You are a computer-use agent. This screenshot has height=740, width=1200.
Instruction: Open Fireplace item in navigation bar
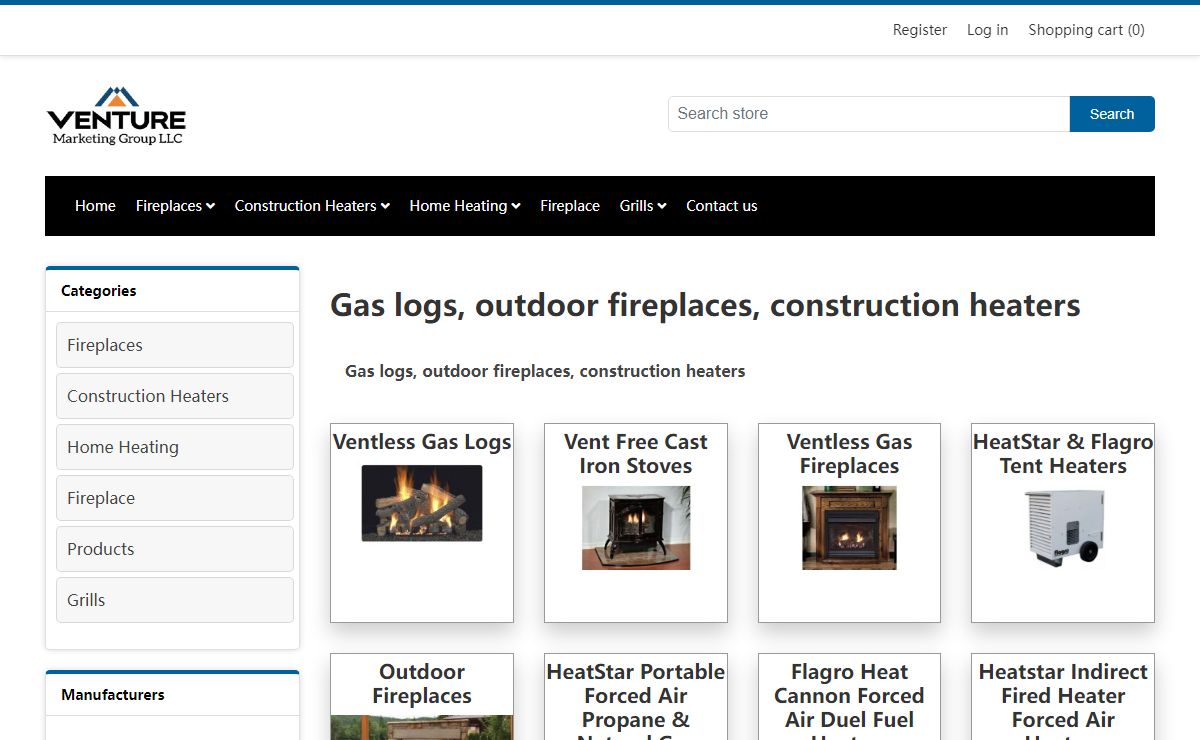(570, 206)
